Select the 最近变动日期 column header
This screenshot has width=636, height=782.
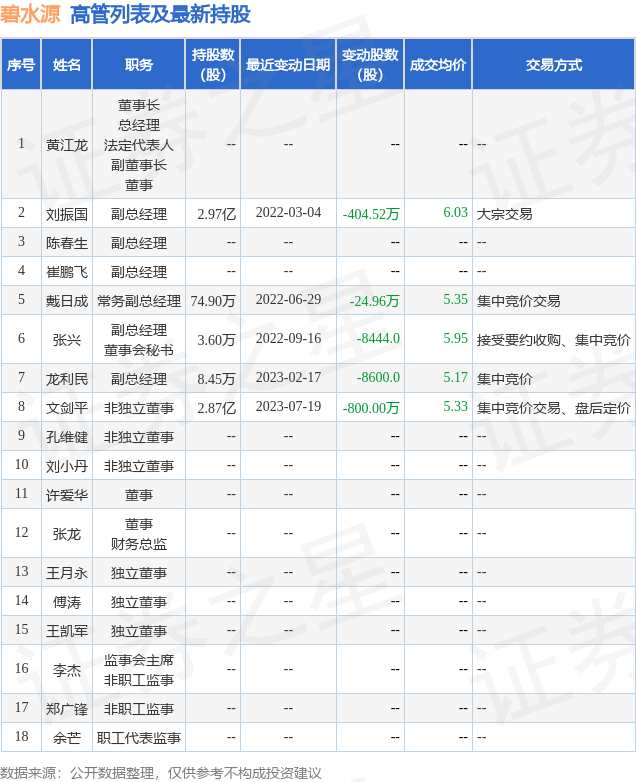[x=288, y=65]
